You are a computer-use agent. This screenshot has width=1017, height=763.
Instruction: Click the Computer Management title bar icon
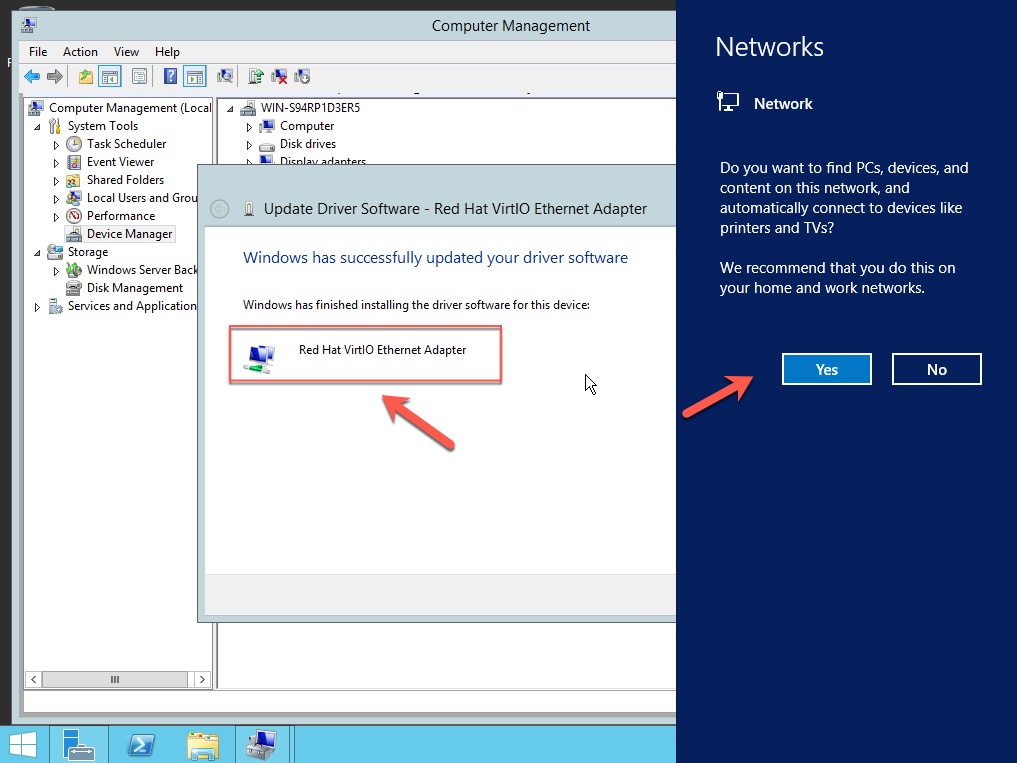29,25
